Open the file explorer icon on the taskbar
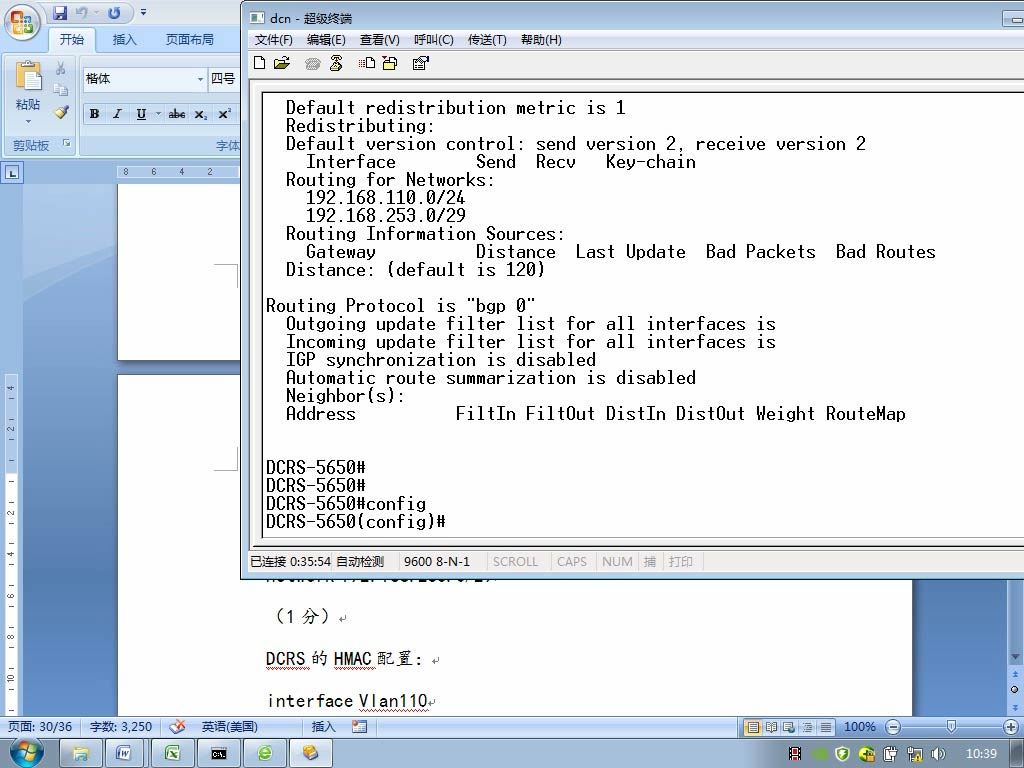 pyautogui.click(x=80, y=754)
